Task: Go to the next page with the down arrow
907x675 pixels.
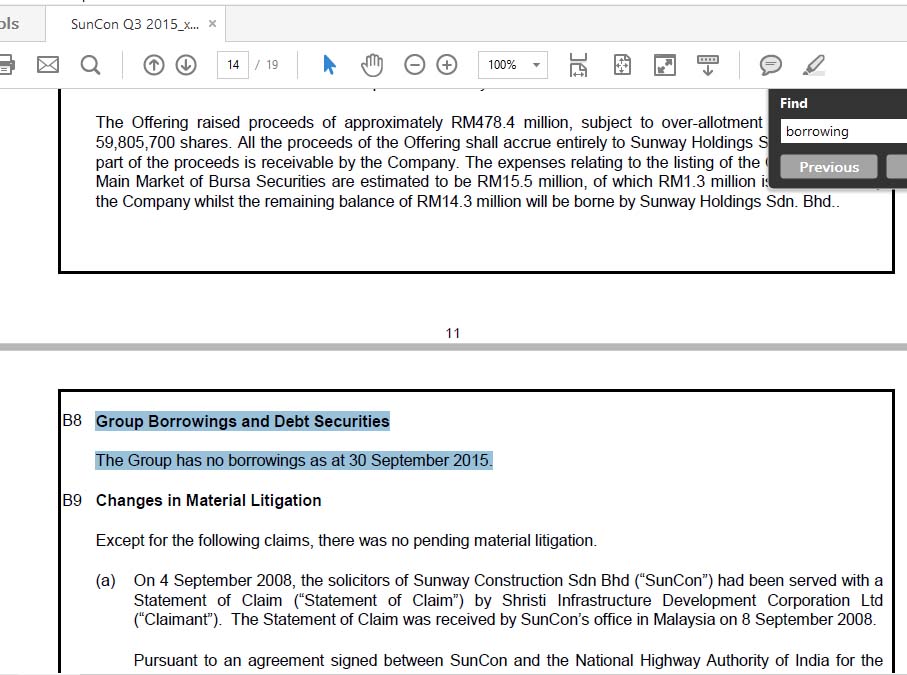Action: (186, 65)
